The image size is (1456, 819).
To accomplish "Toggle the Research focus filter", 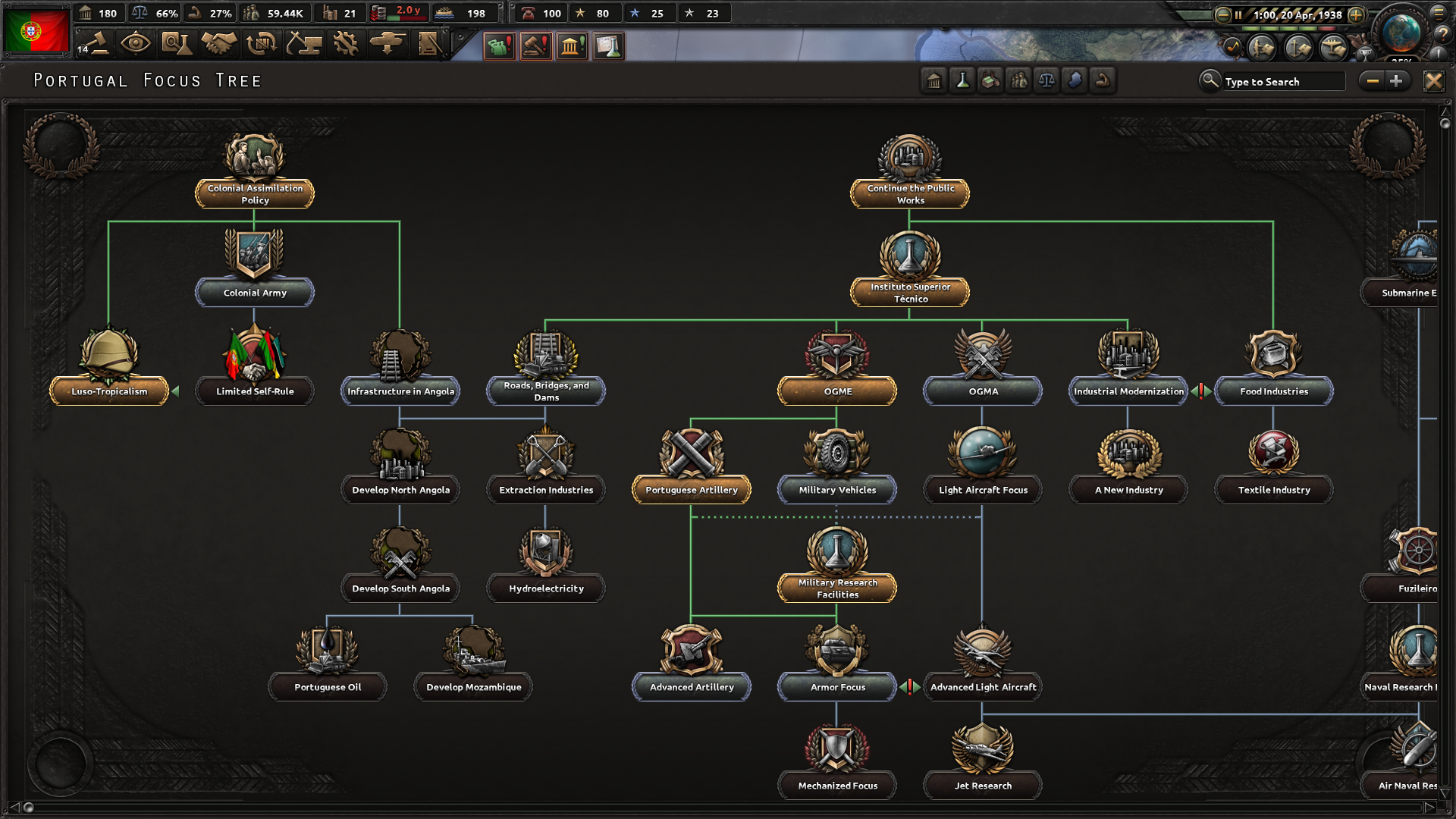I will [962, 80].
